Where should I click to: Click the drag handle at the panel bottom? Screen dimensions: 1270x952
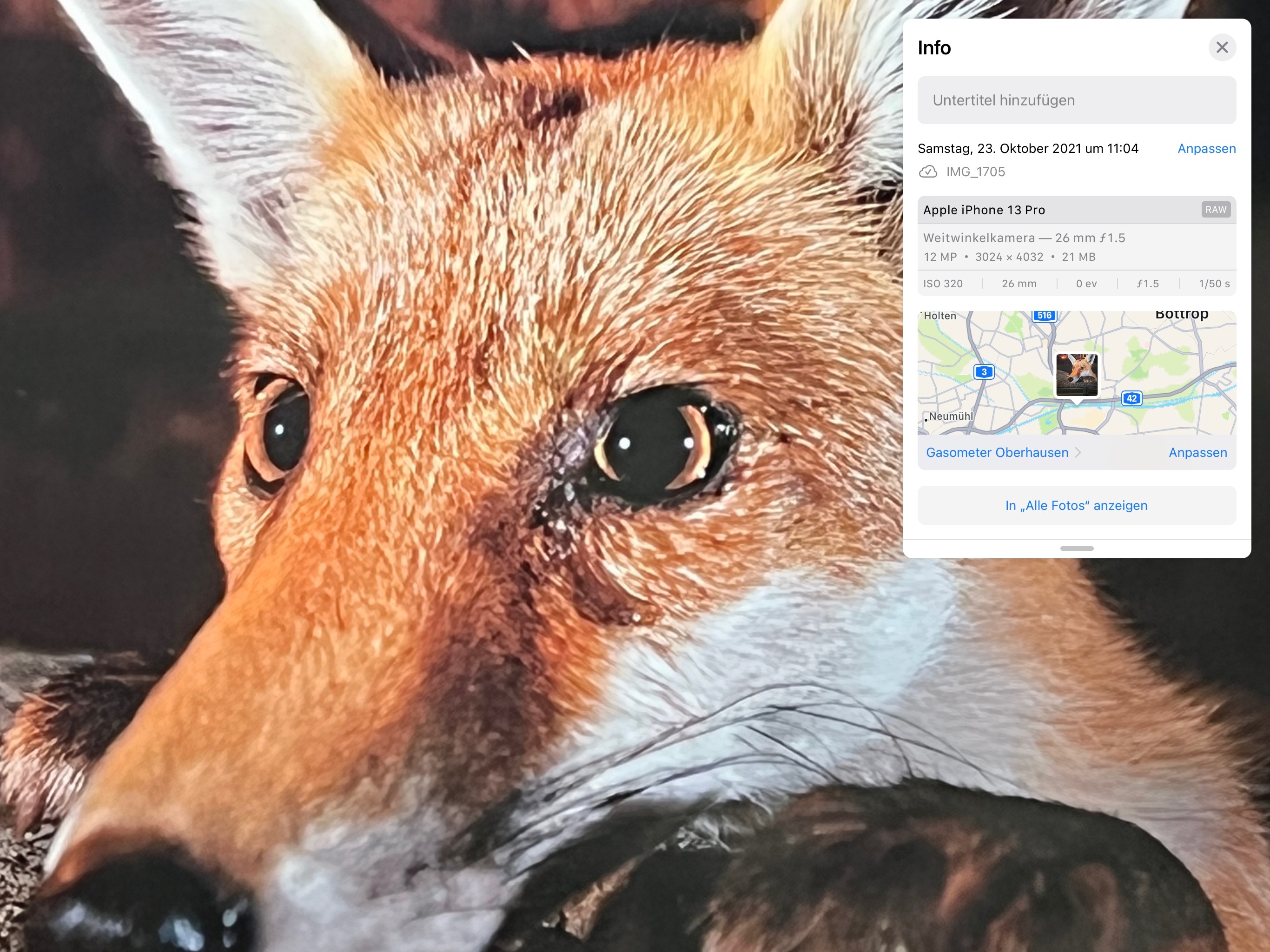[x=1077, y=549]
